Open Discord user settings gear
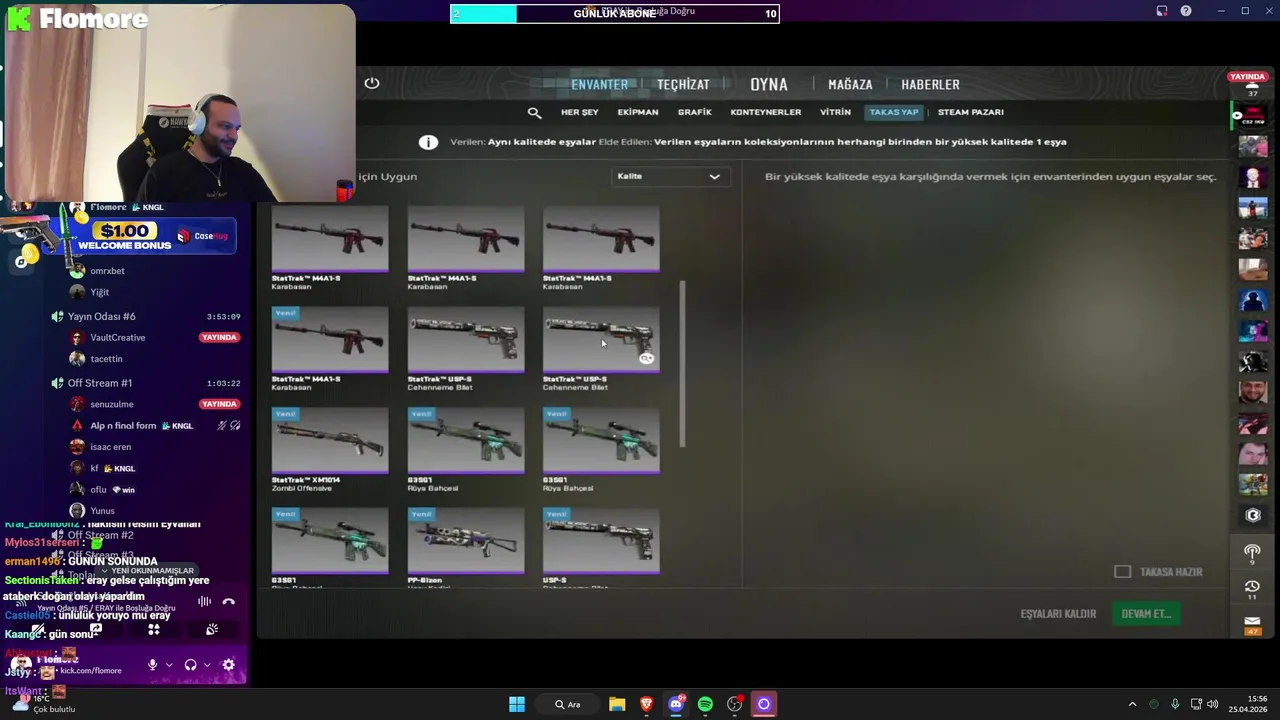The width and height of the screenshot is (1280, 720). click(229, 665)
